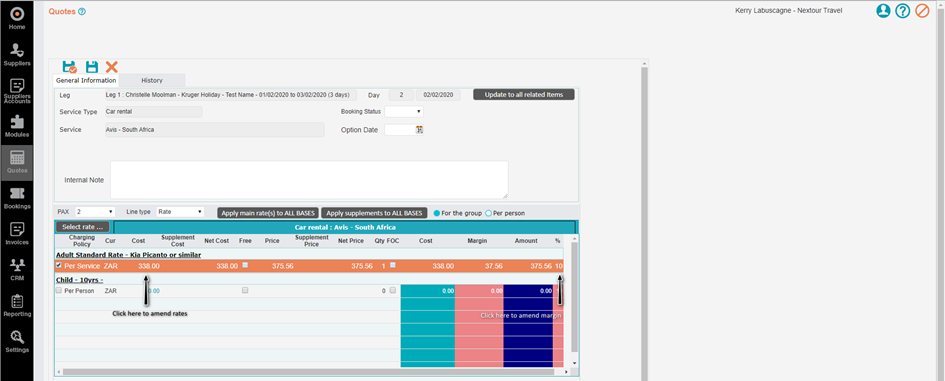Image resolution: width=945 pixels, height=381 pixels.
Task: Click the Select rate ... button
Action: (83, 227)
